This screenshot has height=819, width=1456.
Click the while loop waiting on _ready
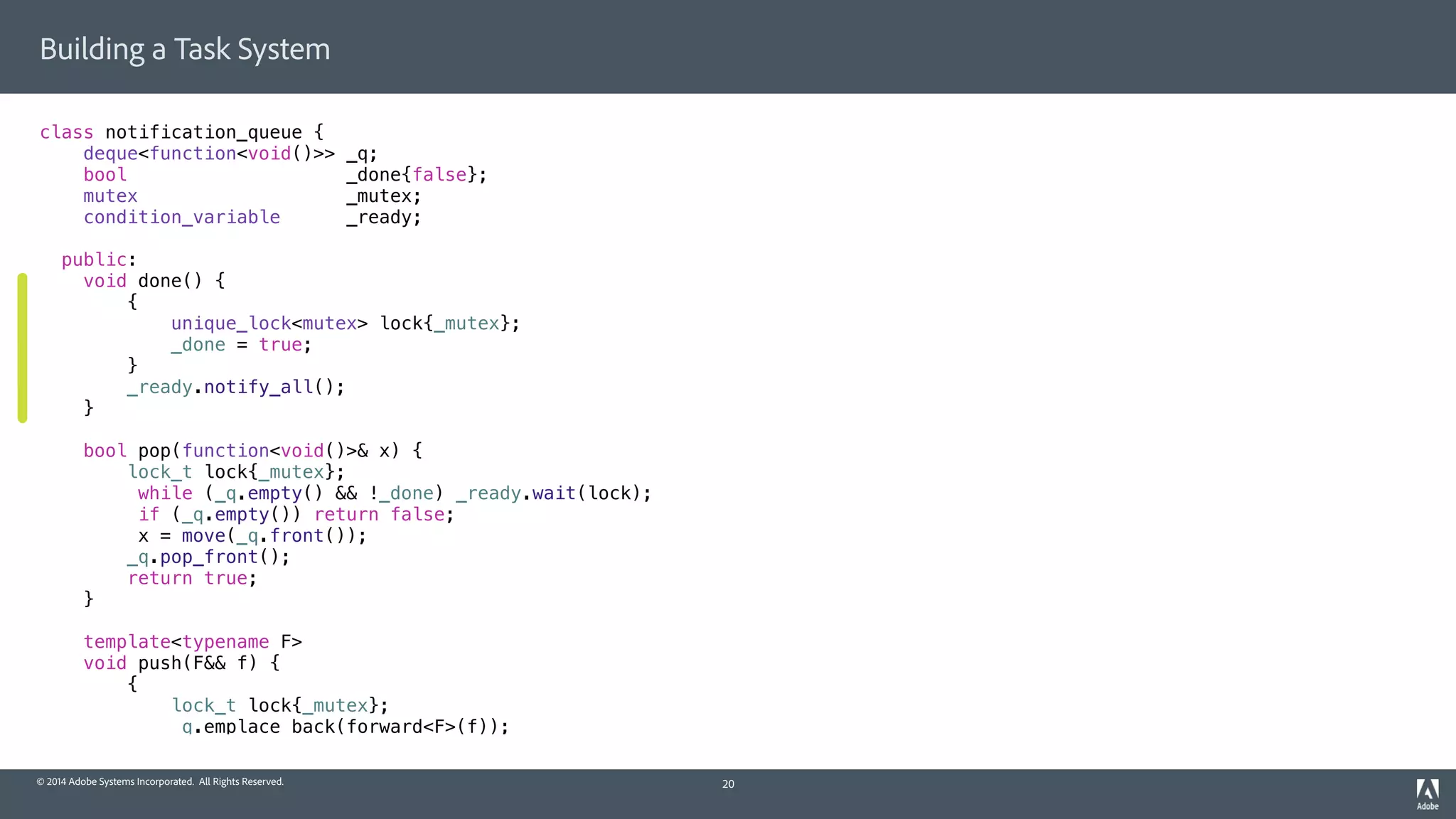tap(394, 493)
